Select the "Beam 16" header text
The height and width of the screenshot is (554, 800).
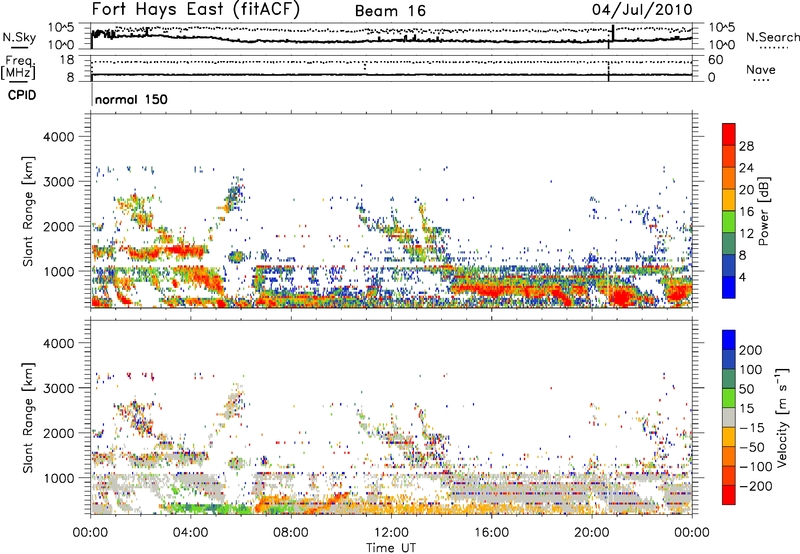click(x=390, y=11)
